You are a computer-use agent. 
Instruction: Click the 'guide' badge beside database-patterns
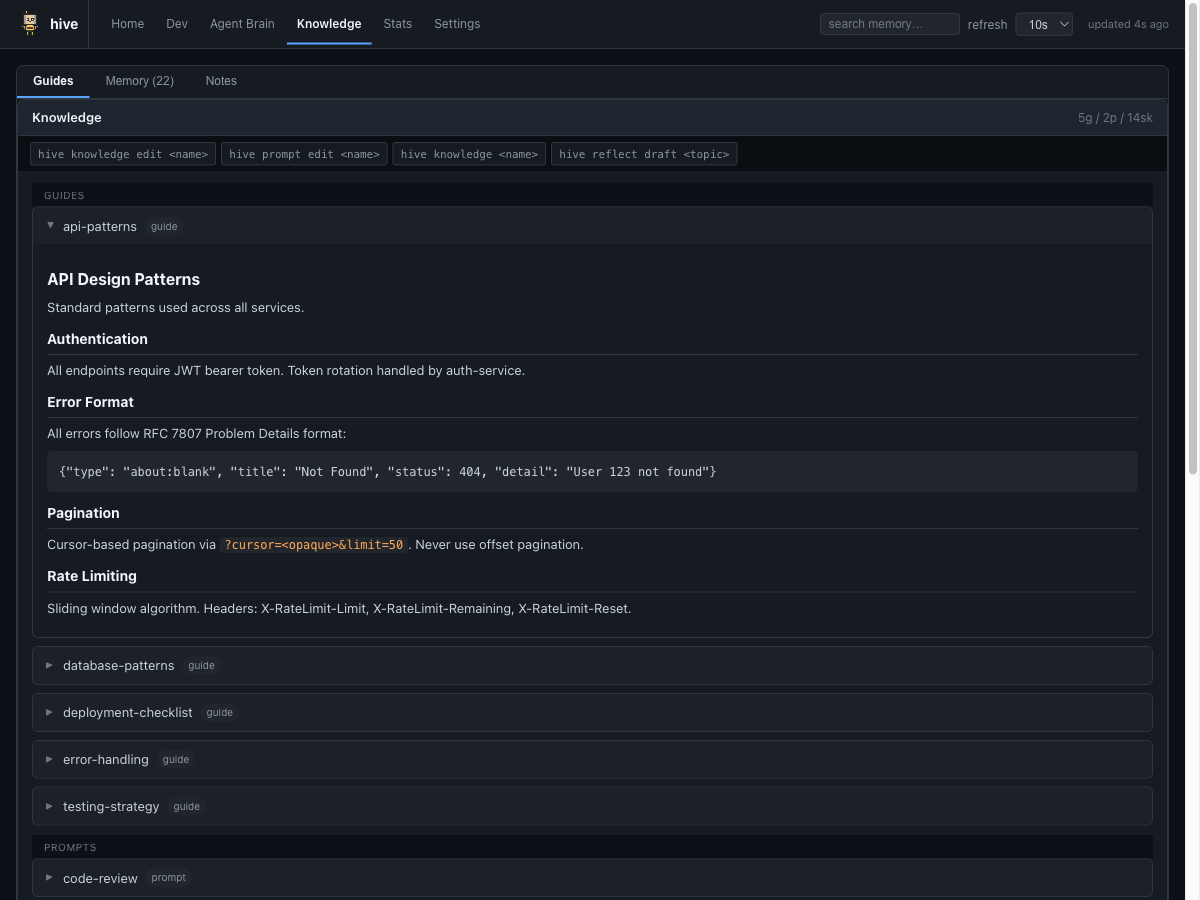click(x=201, y=665)
